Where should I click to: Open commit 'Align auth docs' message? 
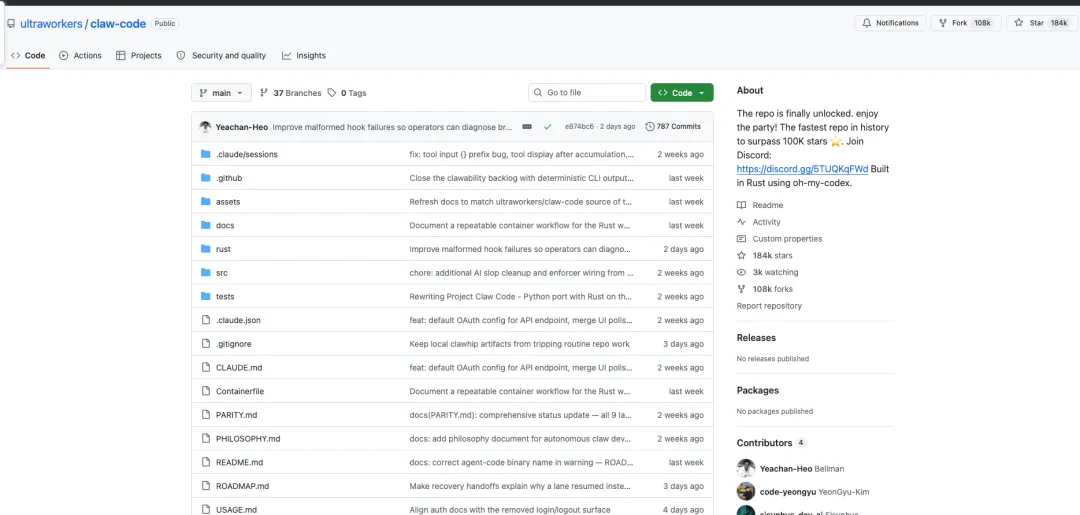click(510, 509)
